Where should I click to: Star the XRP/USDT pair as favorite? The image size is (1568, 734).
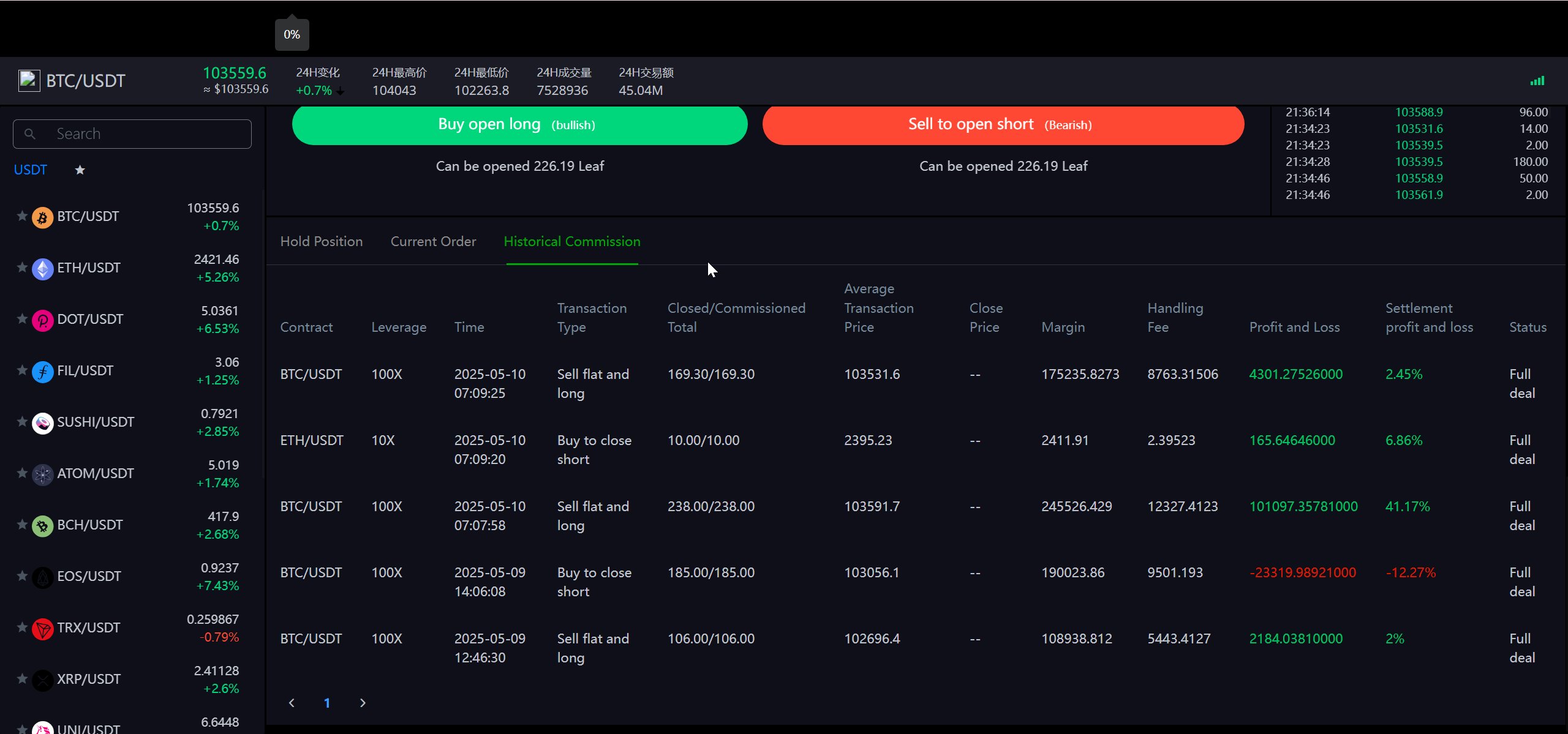coord(22,679)
